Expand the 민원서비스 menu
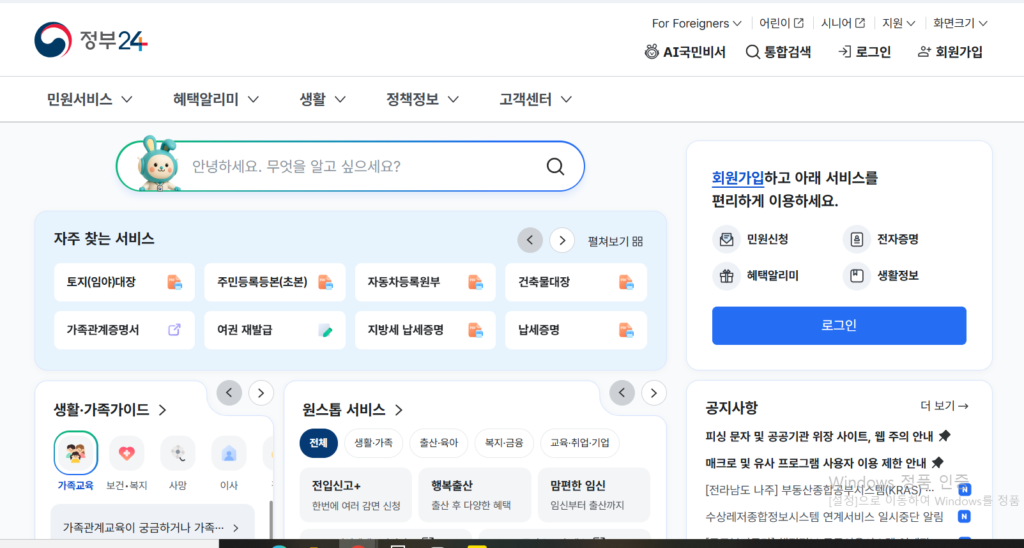This screenshot has height=548, width=1024. 90,99
